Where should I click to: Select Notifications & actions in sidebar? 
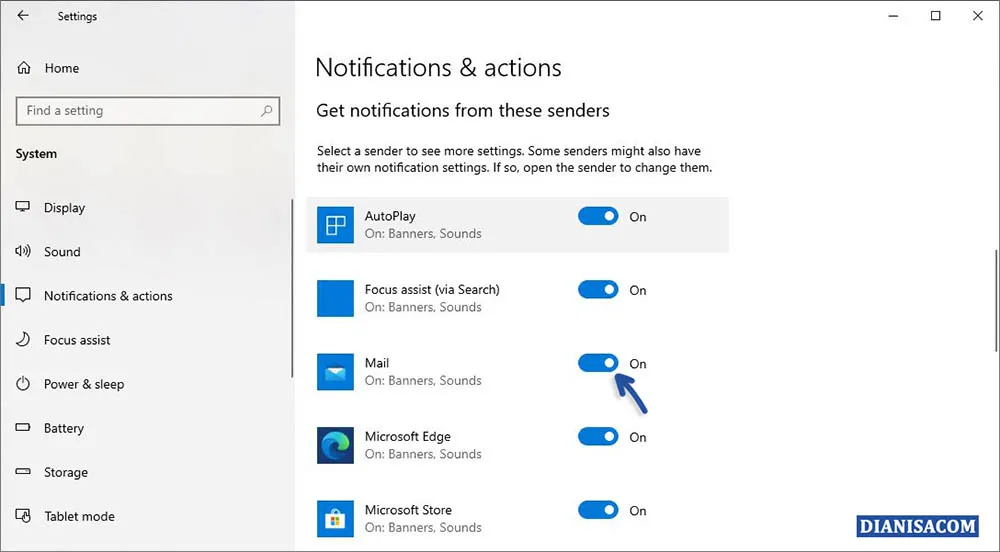108,296
